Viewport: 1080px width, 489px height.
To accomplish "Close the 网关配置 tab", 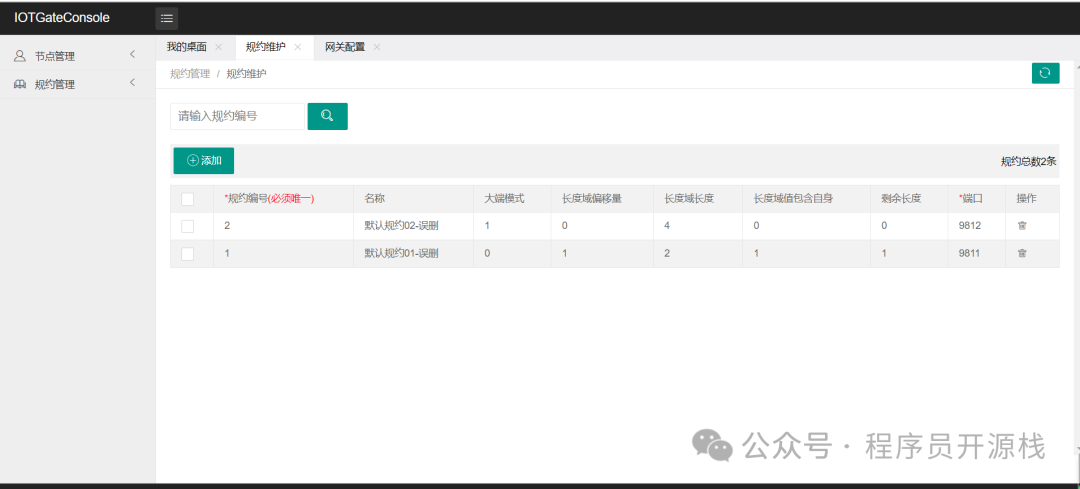I will coord(377,47).
